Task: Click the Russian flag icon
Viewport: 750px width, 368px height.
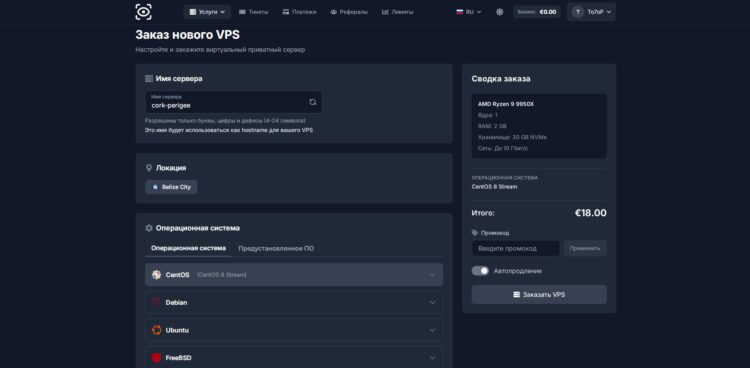Action: 460,12
